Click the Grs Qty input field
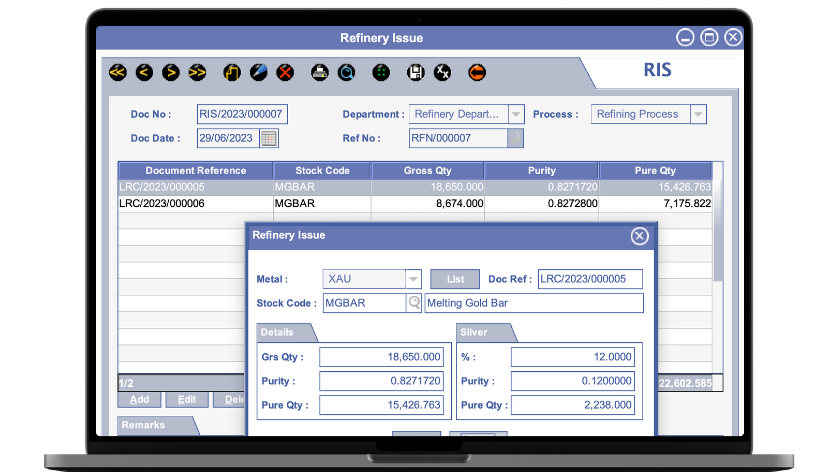The height and width of the screenshot is (472, 840). (381, 356)
